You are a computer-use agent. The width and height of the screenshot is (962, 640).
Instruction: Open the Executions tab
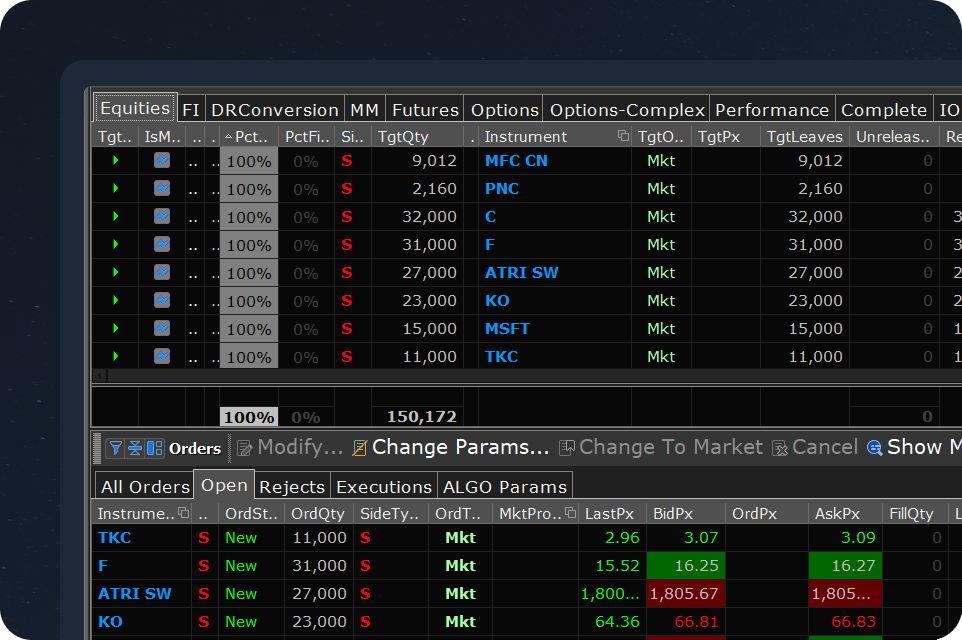tap(384, 487)
